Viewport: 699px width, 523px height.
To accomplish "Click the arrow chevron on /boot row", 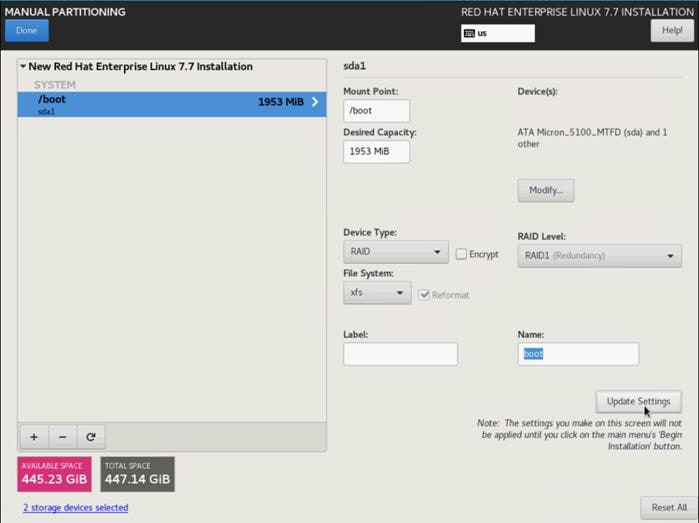I will (315, 102).
